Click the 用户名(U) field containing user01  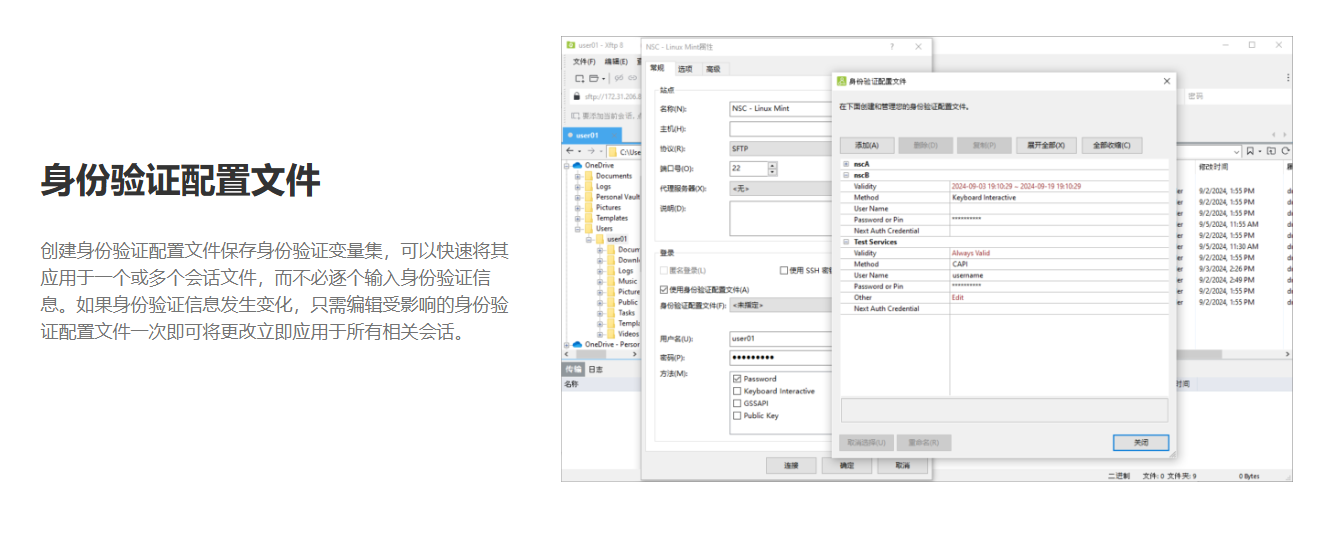pos(780,338)
